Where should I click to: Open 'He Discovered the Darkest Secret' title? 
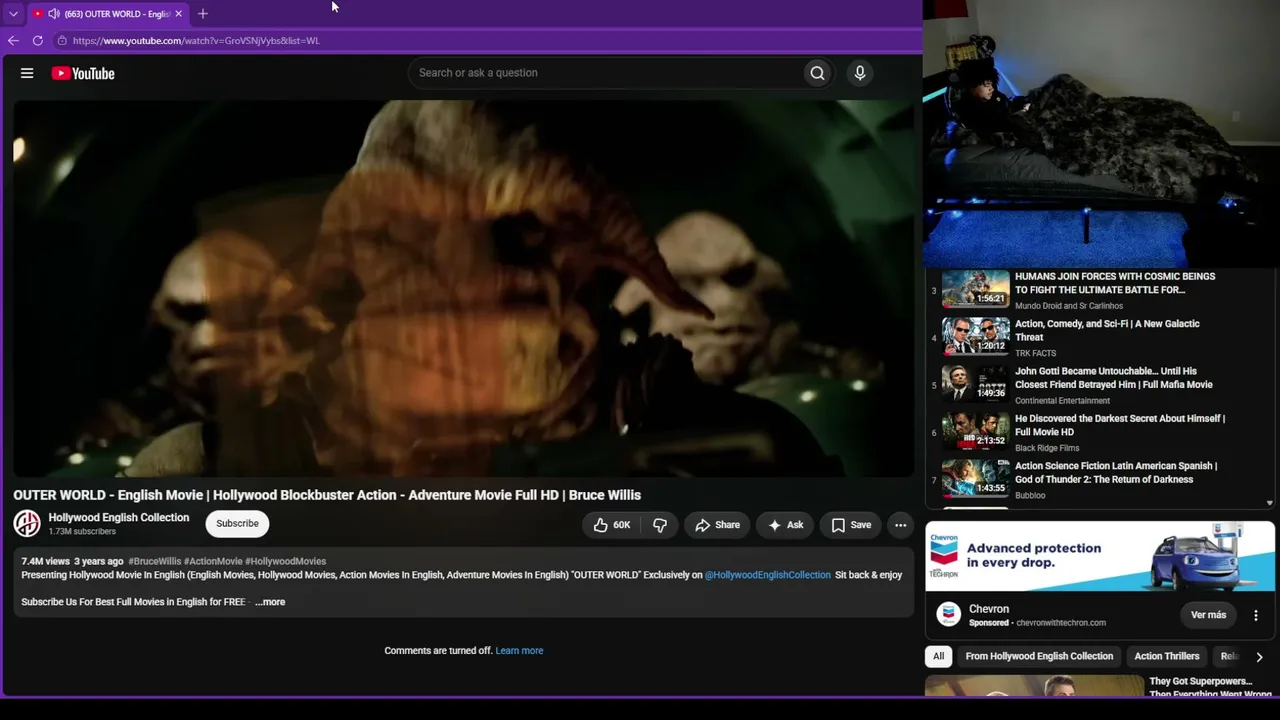coord(1120,425)
